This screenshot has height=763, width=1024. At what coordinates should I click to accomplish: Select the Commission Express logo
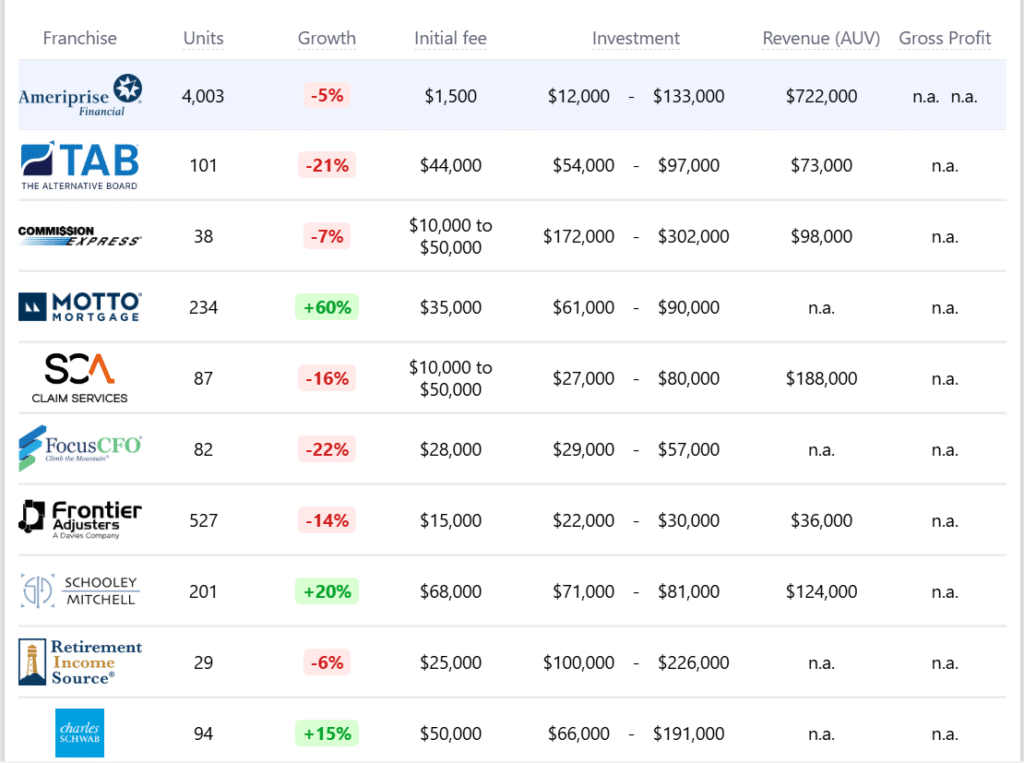(80, 236)
